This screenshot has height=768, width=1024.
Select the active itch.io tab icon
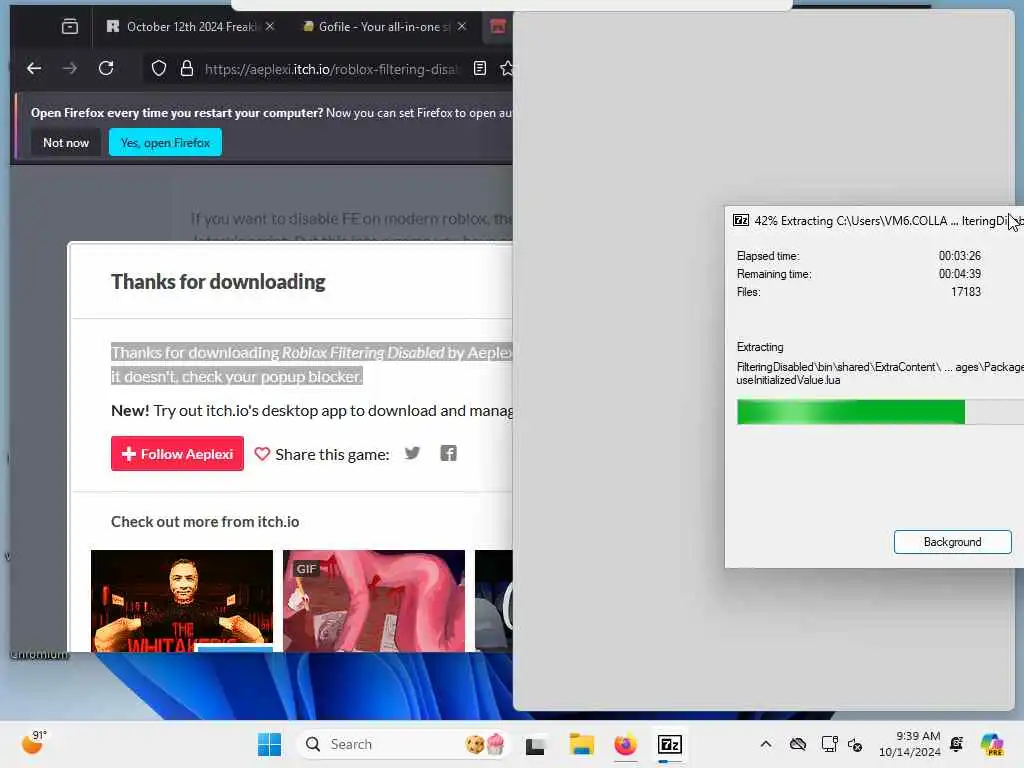[x=498, y=26]
